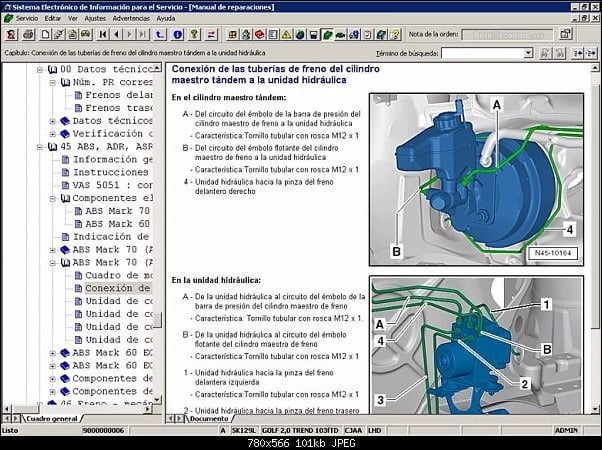
Task: Click '9000000006' in the status bar
Action: tap(103, 430)
